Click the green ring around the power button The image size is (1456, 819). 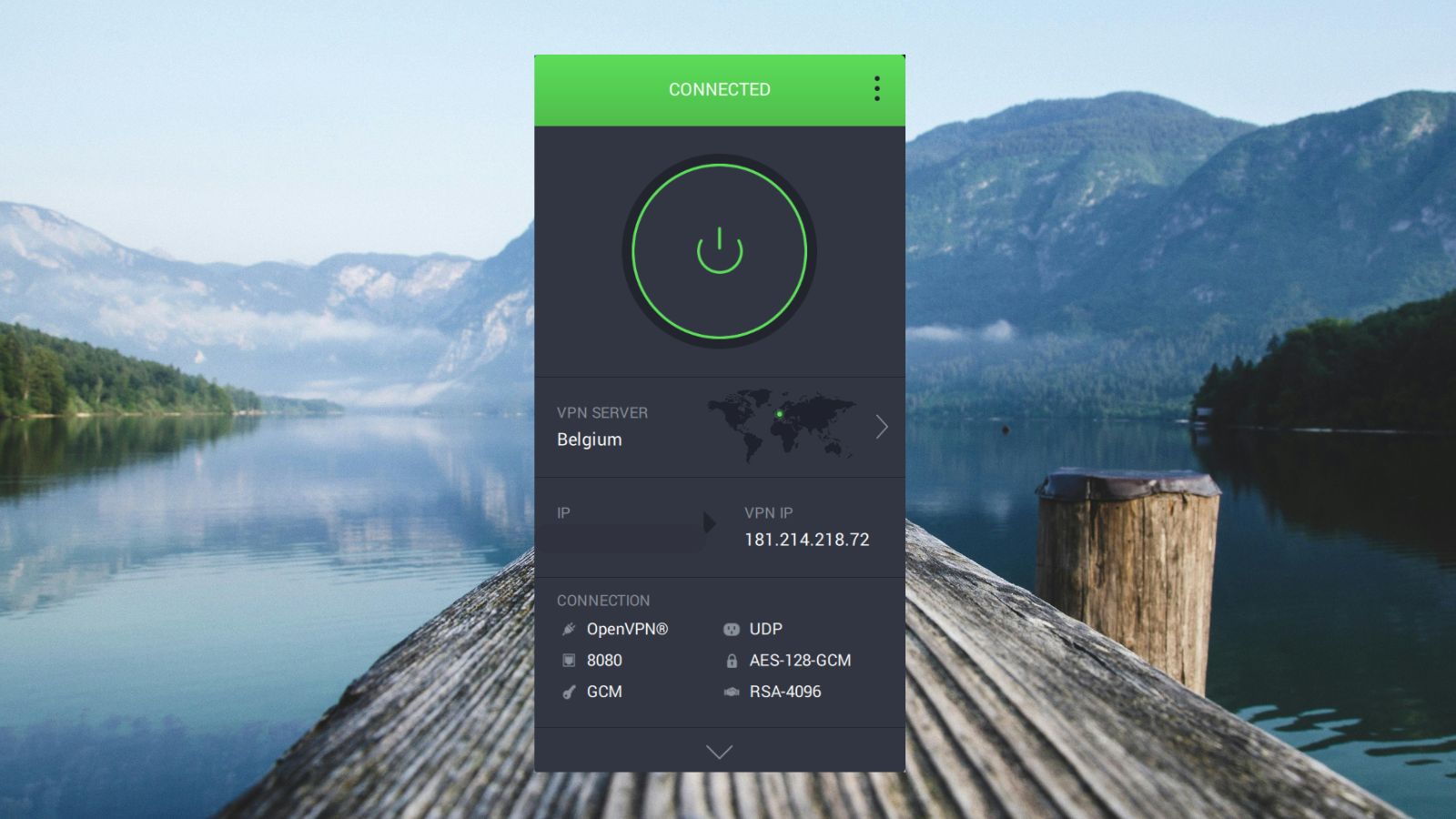tap(720, 164)
